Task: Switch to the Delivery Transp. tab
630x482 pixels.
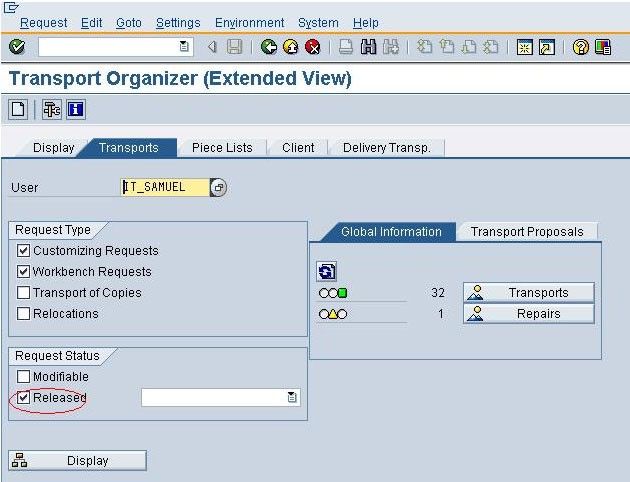Action: pos(387,148)
